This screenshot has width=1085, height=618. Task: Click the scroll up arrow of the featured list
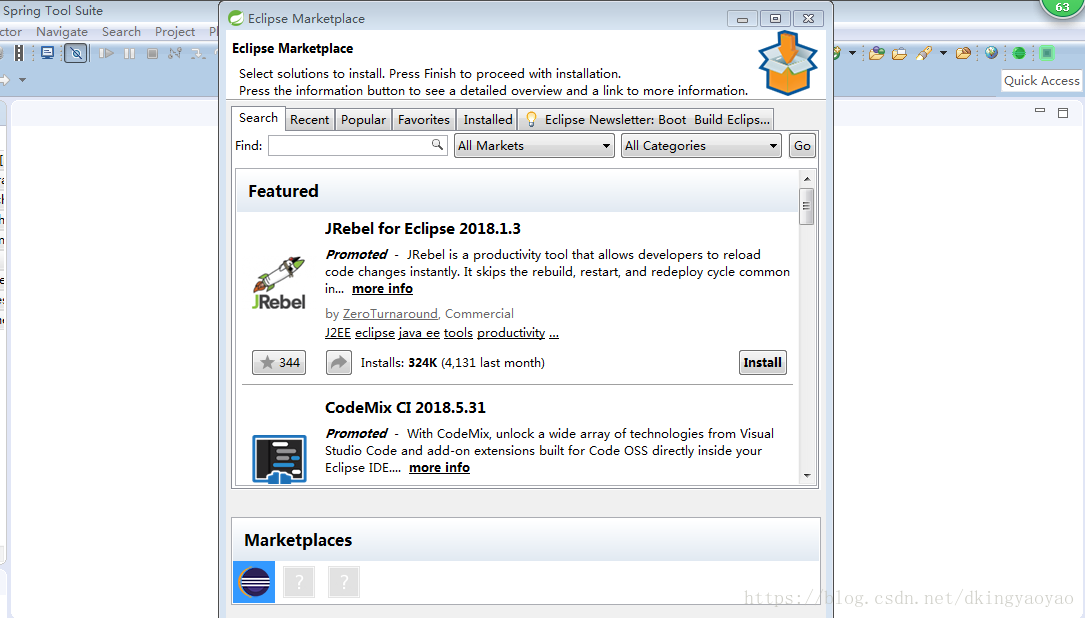pyautogui.click(x=806, y=179)
